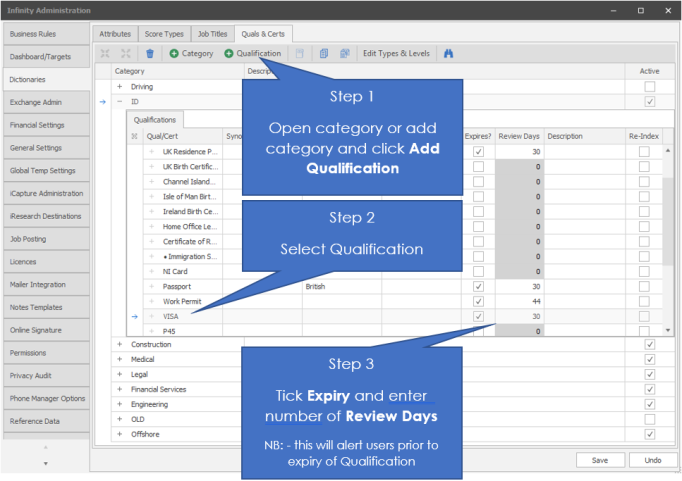The height and width of the screenshot is (481, 682).
Task: Click the Save button
Action: pyautogui.click(x=600, y=459)
